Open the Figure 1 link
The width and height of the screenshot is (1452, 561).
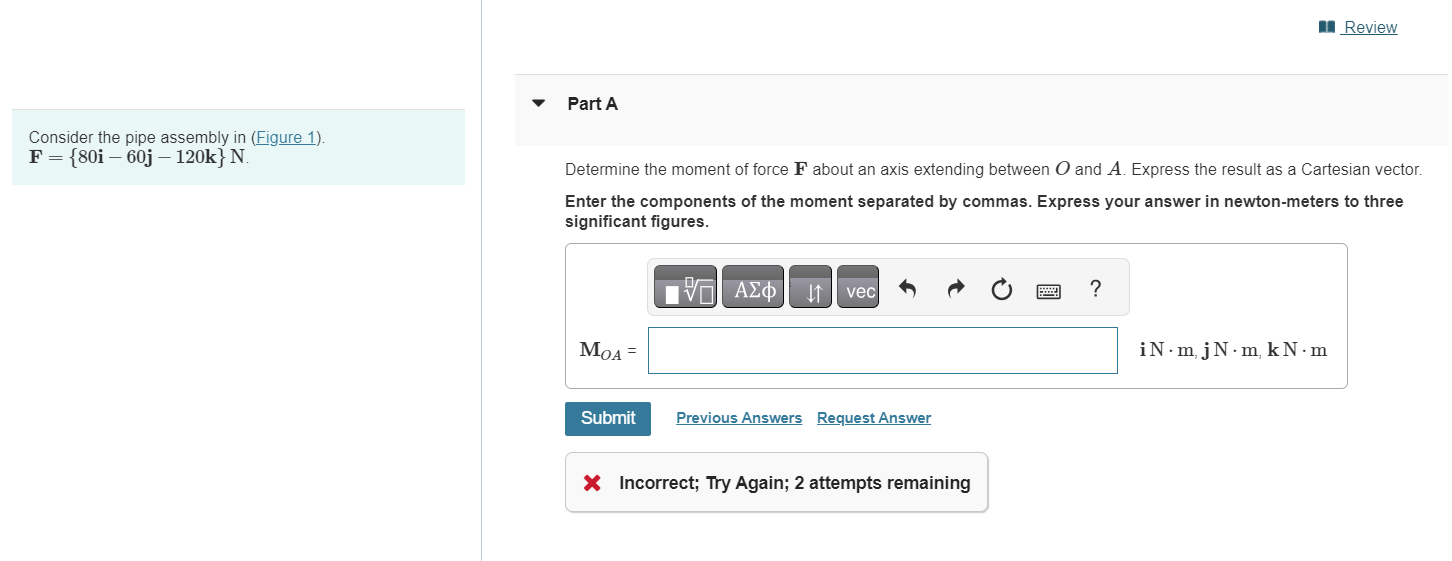tap(286, 137)
